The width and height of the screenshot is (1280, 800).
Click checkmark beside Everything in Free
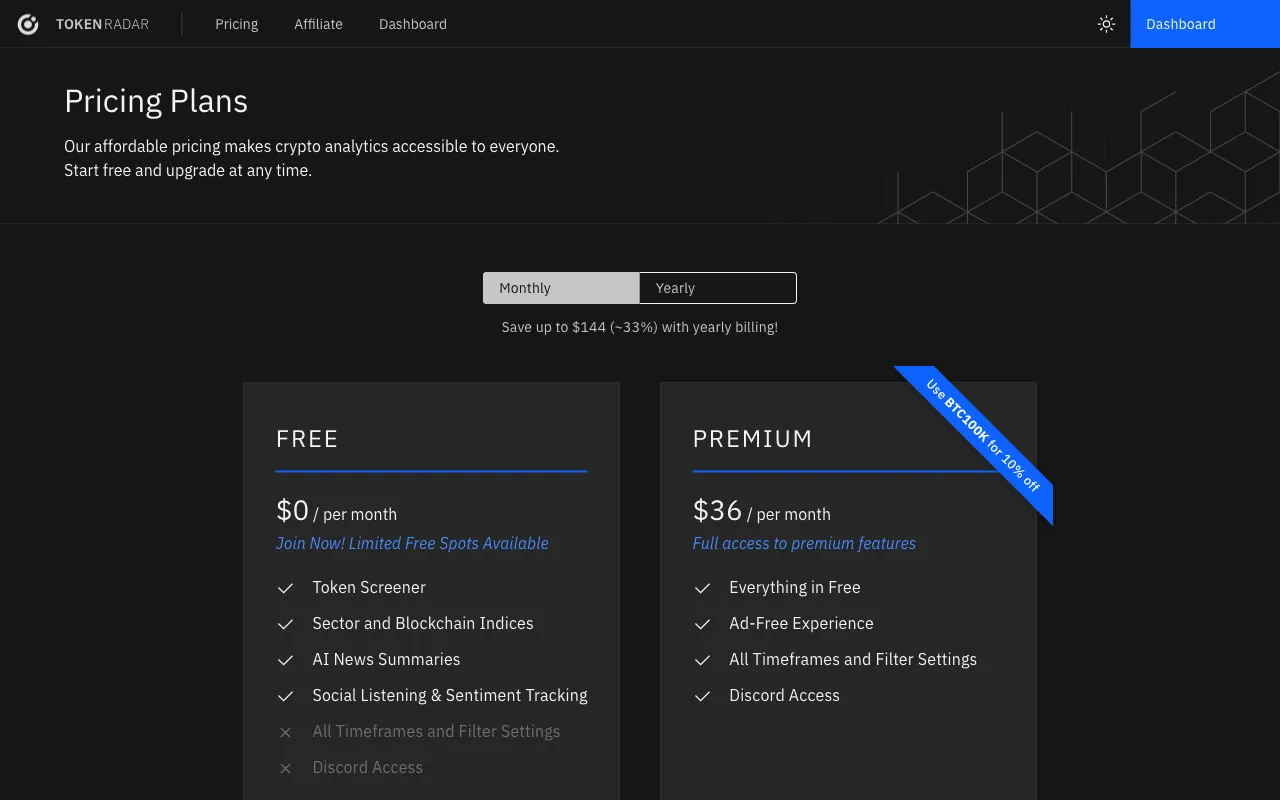click(702, 588)
